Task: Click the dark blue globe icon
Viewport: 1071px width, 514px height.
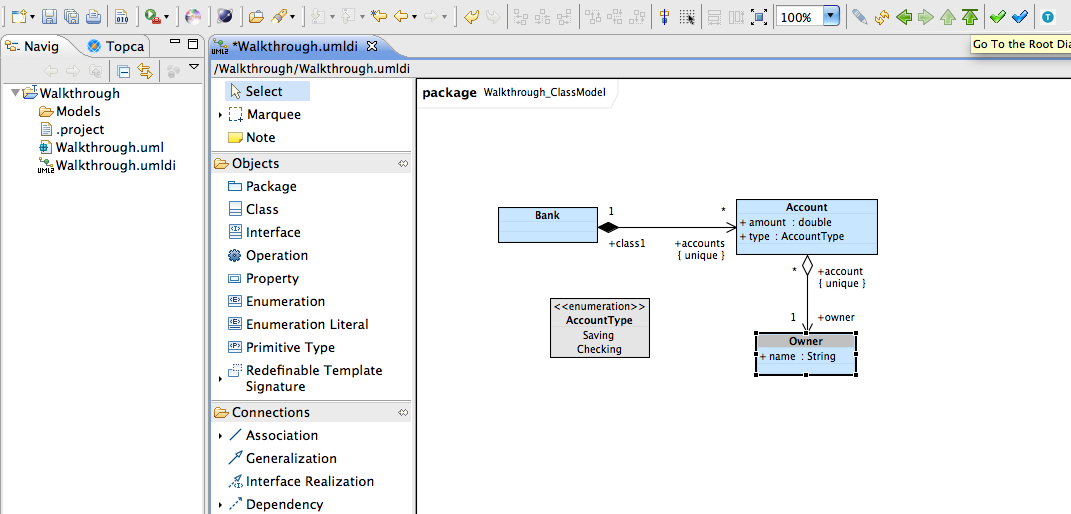Action: pyautogui.click(x=223, y=16)
